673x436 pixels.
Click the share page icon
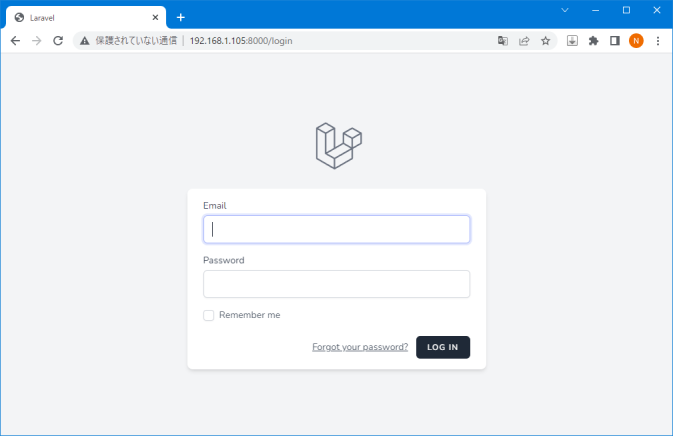coord(524,41)
